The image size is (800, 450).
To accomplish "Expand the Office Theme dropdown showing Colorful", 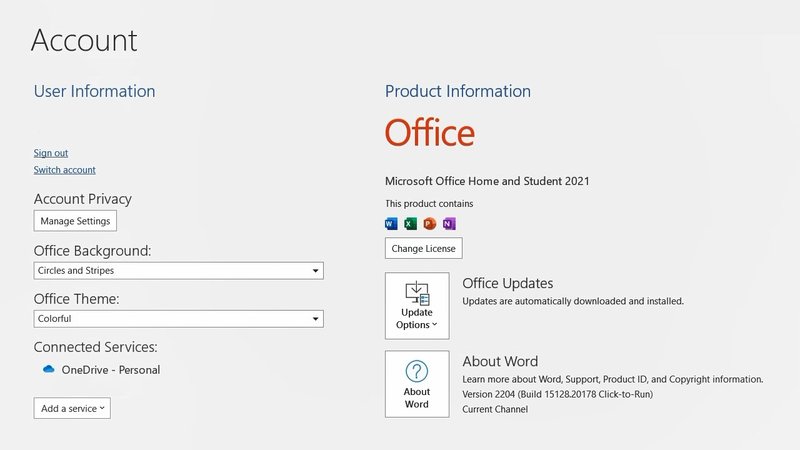I will (178, 319).
